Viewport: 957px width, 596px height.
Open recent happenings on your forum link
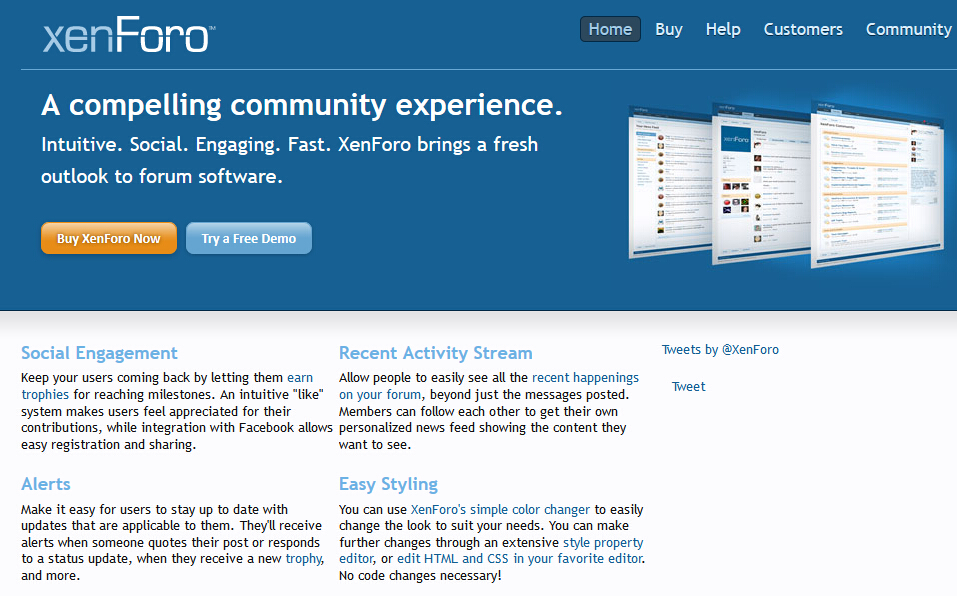tap(584, 378)
